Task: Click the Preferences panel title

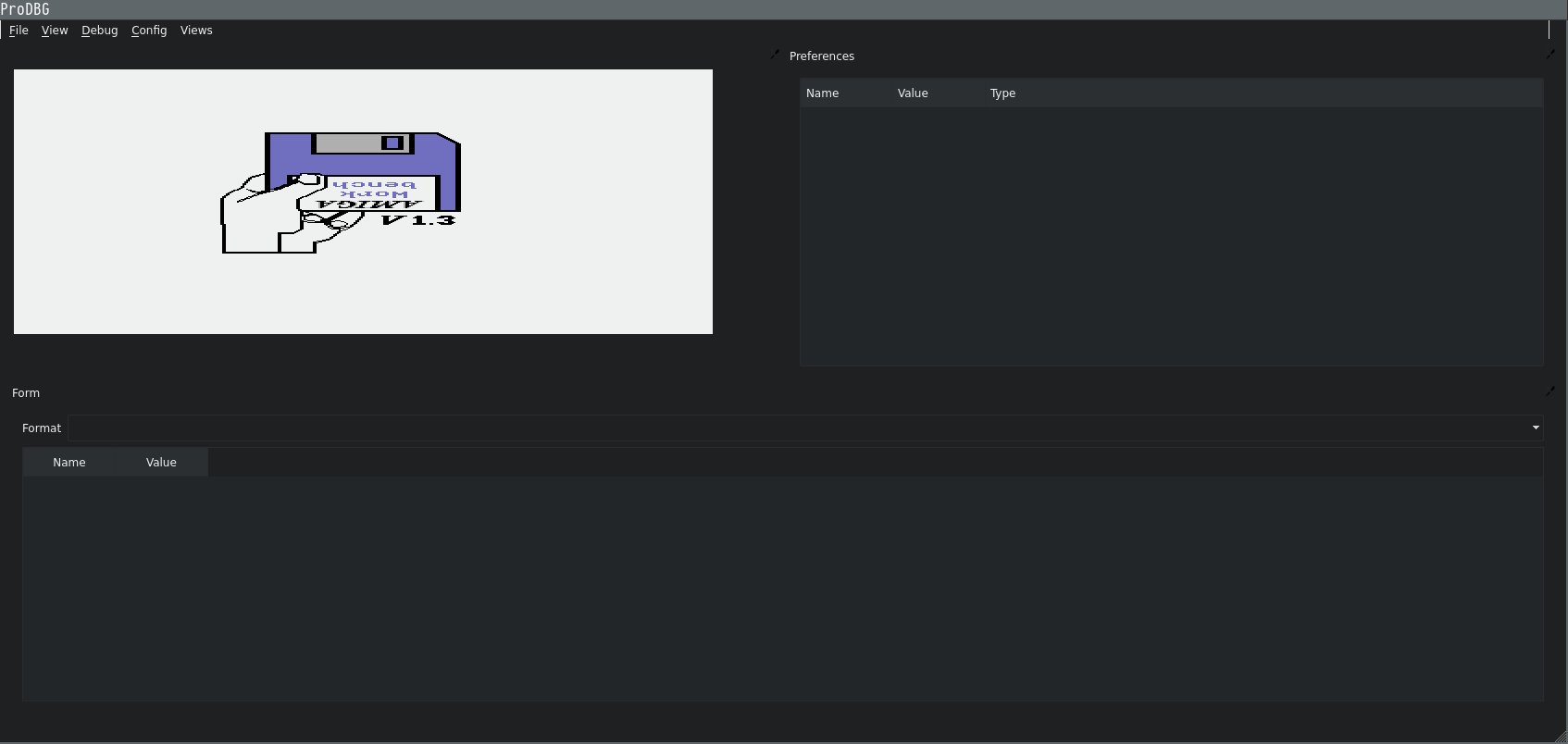Action: click(822, 56)
